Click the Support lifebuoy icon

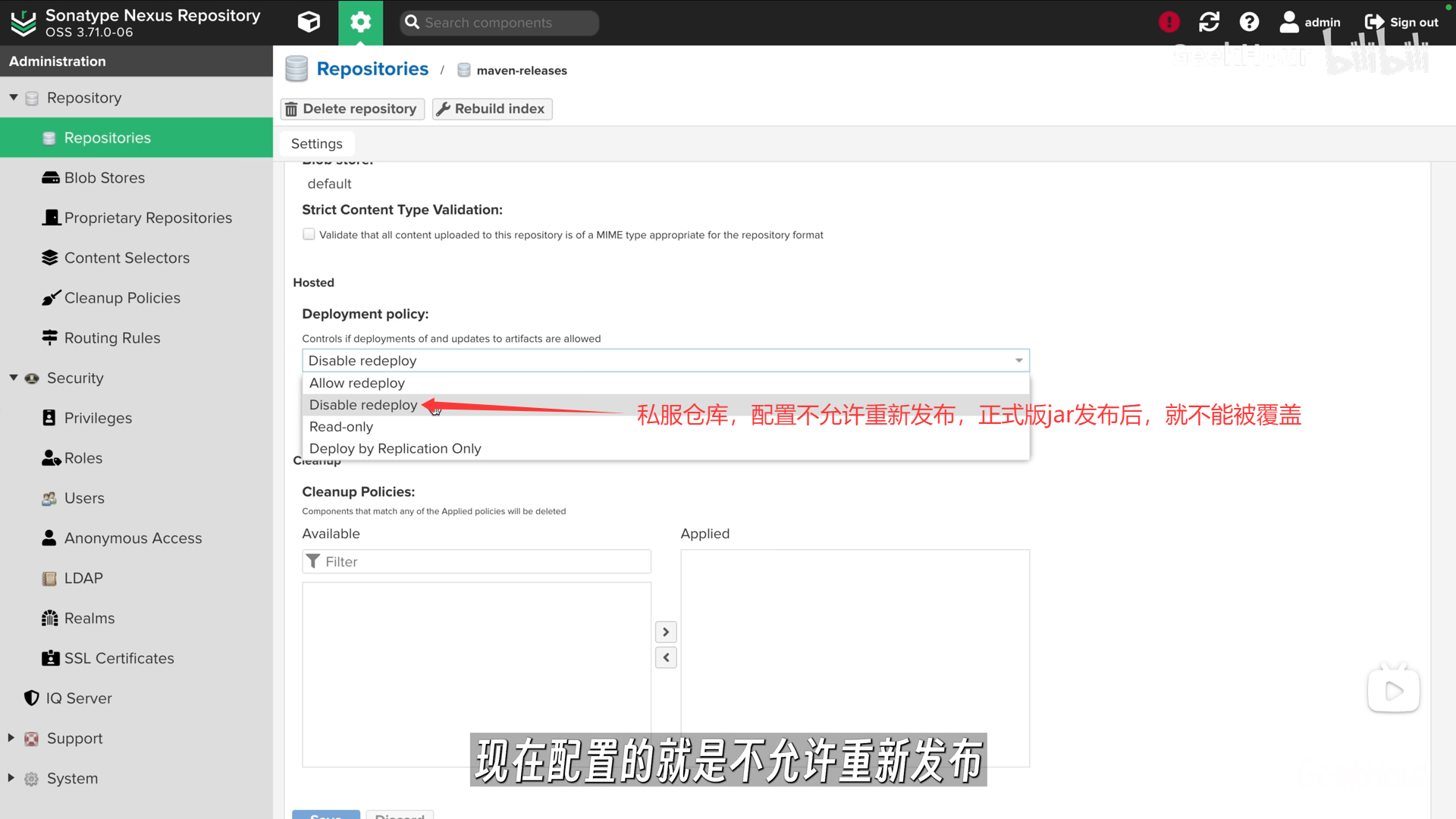click(x=31, y=739)
